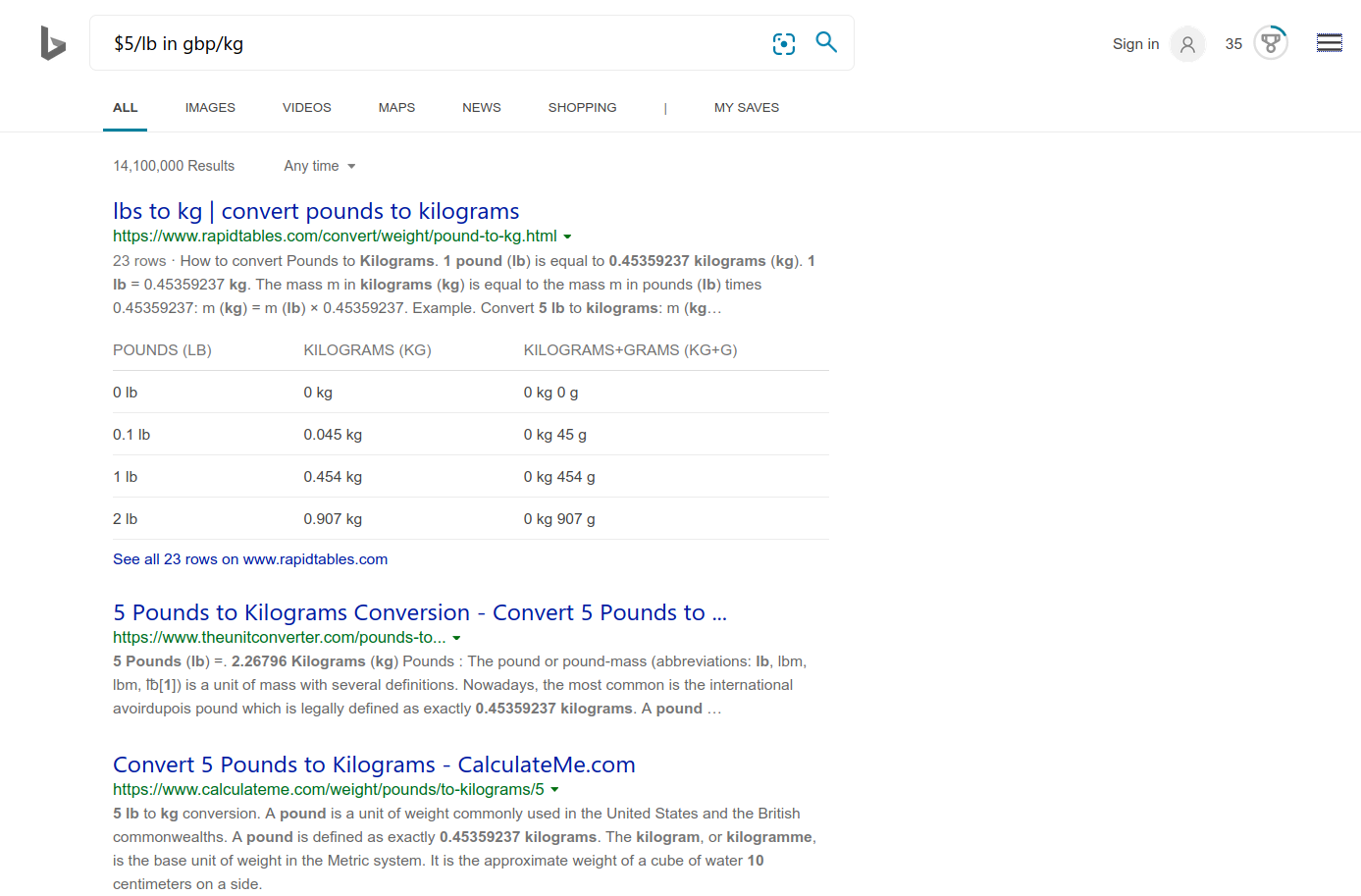Click the POUNDS (LB) column header
Screen dimensions: 1361x896
click(162, 350)
